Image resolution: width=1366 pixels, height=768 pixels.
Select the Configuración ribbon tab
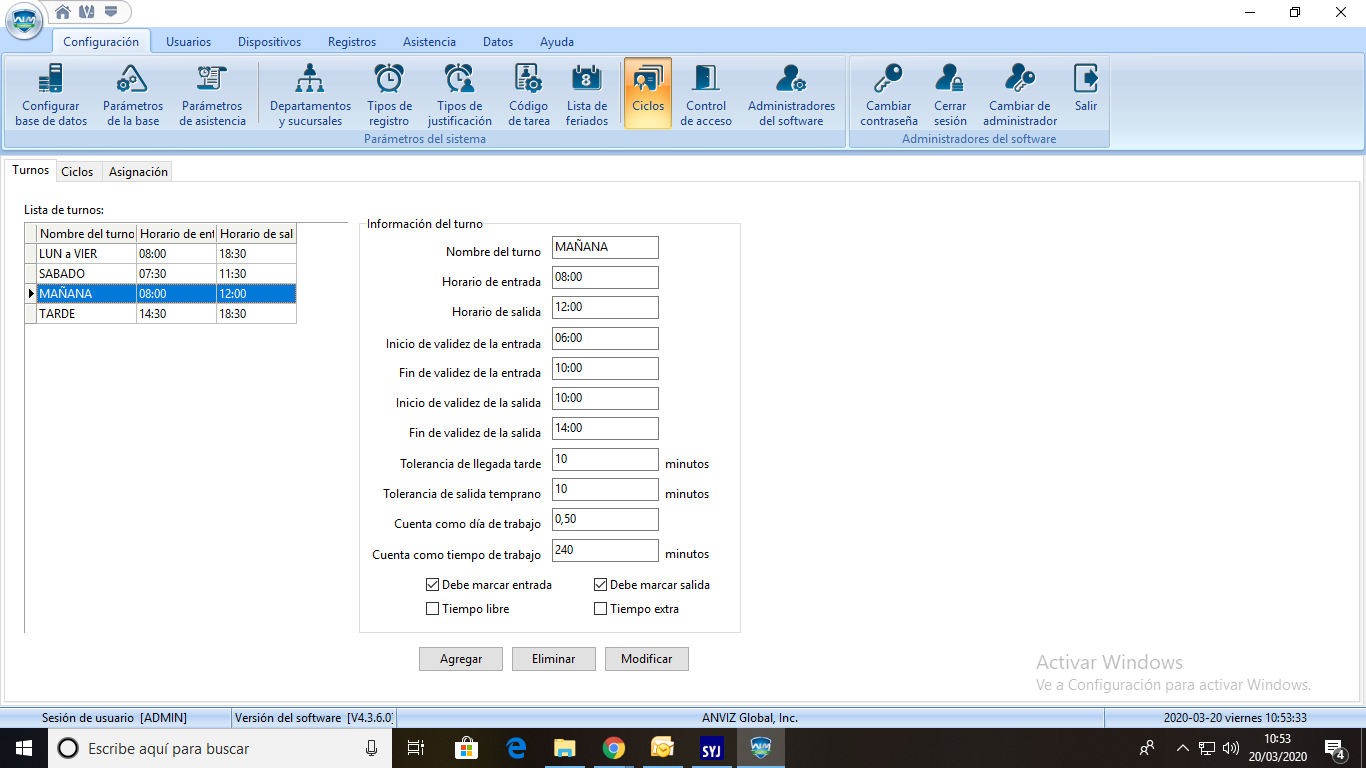click(x=101, y=42)
